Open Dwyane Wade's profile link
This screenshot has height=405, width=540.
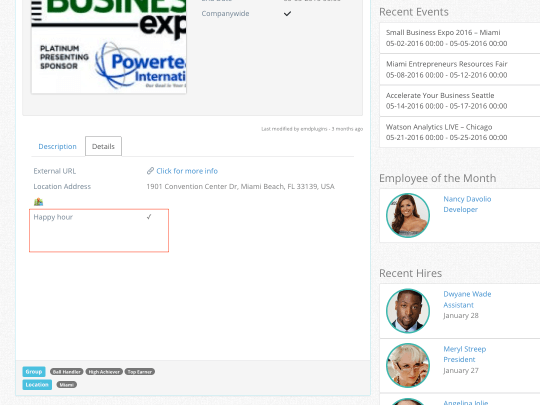point(467,294)
